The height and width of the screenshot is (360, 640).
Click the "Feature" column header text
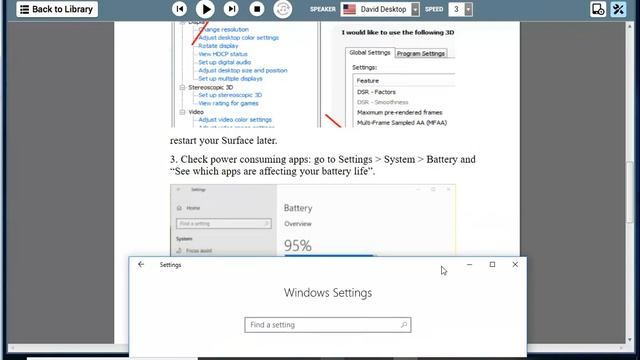368,81
